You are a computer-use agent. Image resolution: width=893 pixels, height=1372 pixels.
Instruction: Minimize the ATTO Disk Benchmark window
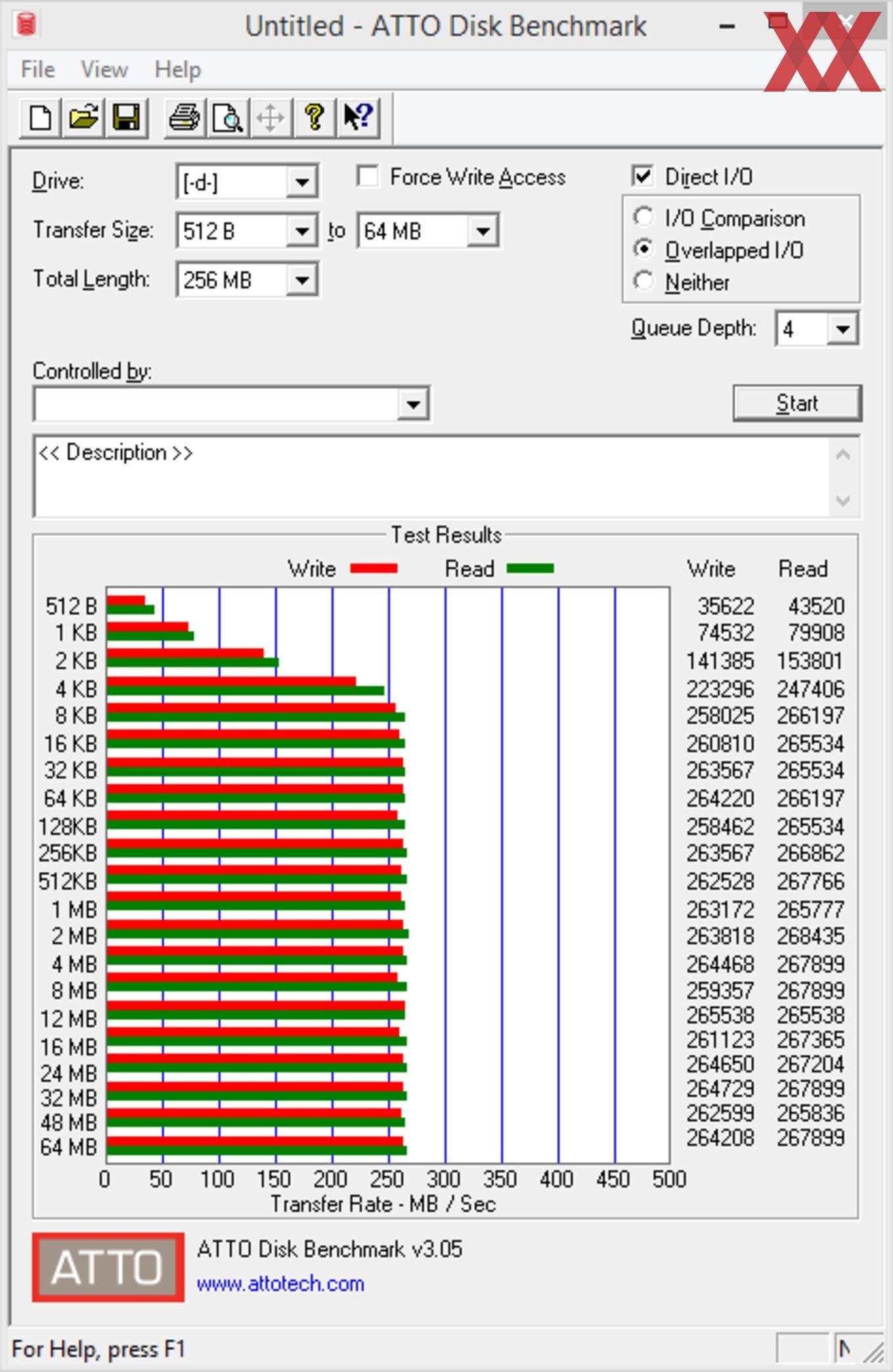click(727, 26)
